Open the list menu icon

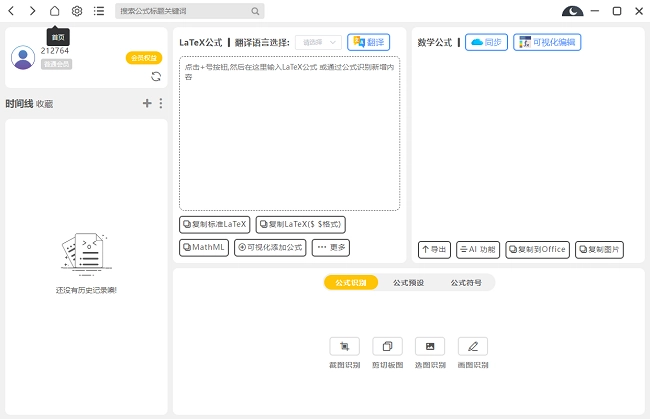[x=99, y=11]
